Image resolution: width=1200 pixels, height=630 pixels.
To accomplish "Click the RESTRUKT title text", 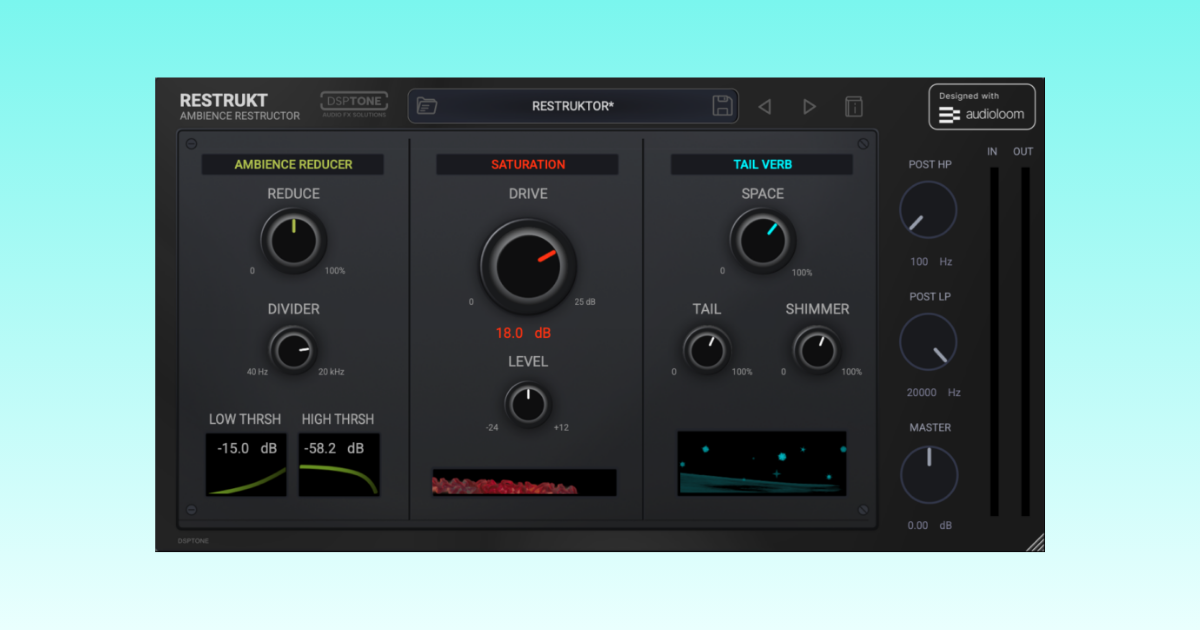I will [223, 100].
